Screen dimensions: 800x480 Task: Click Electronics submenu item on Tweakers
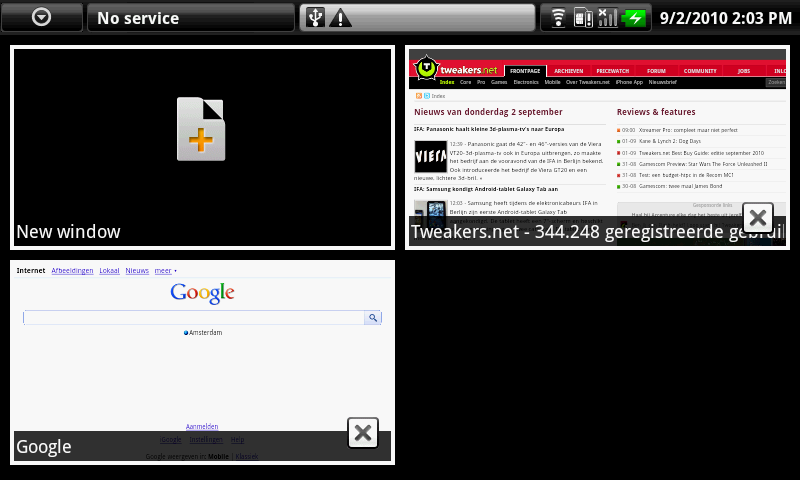[x=526, y=82]
